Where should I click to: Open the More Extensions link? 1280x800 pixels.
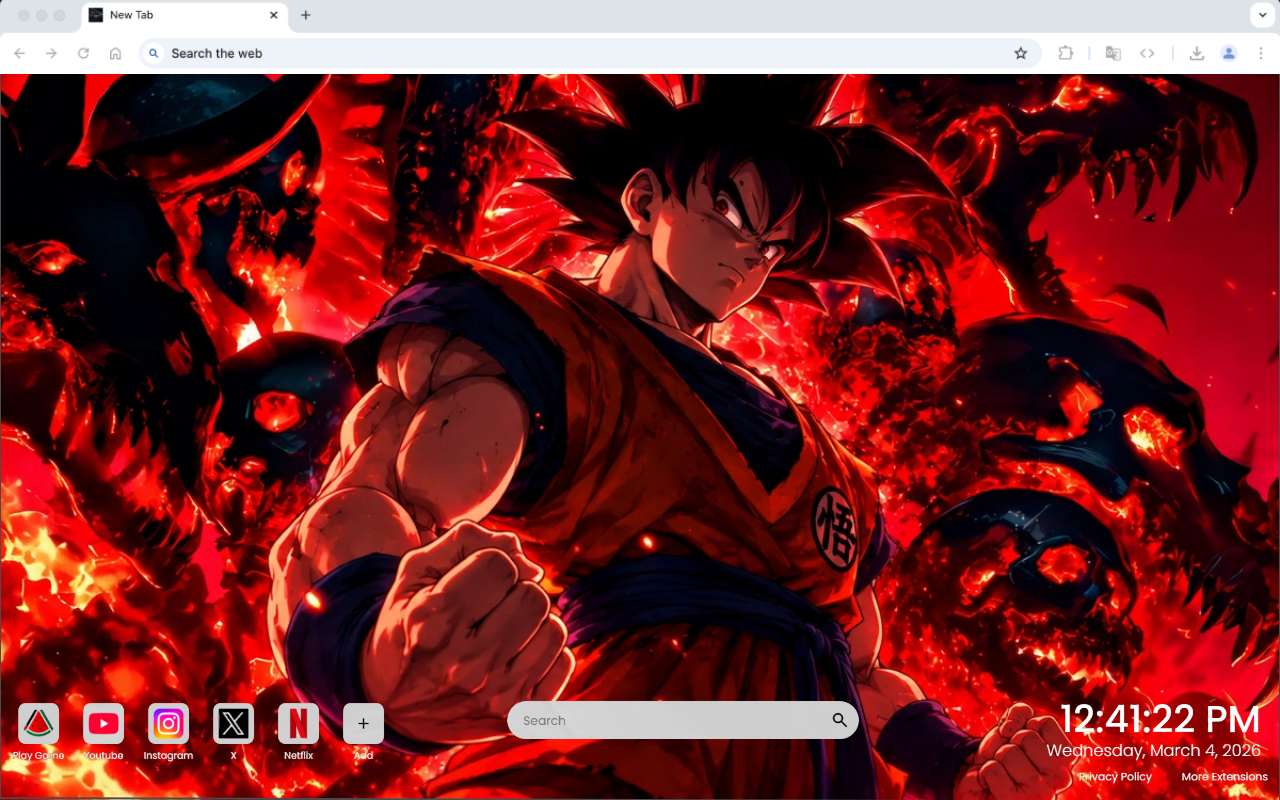pyautogui.click(x=1224, y=777)
